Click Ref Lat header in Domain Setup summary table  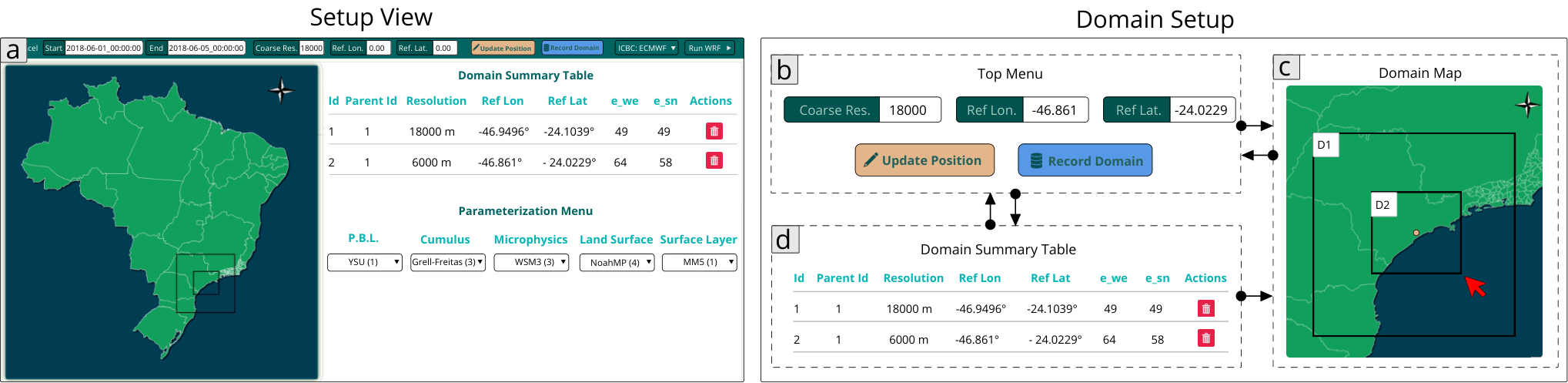[1051, 278]
